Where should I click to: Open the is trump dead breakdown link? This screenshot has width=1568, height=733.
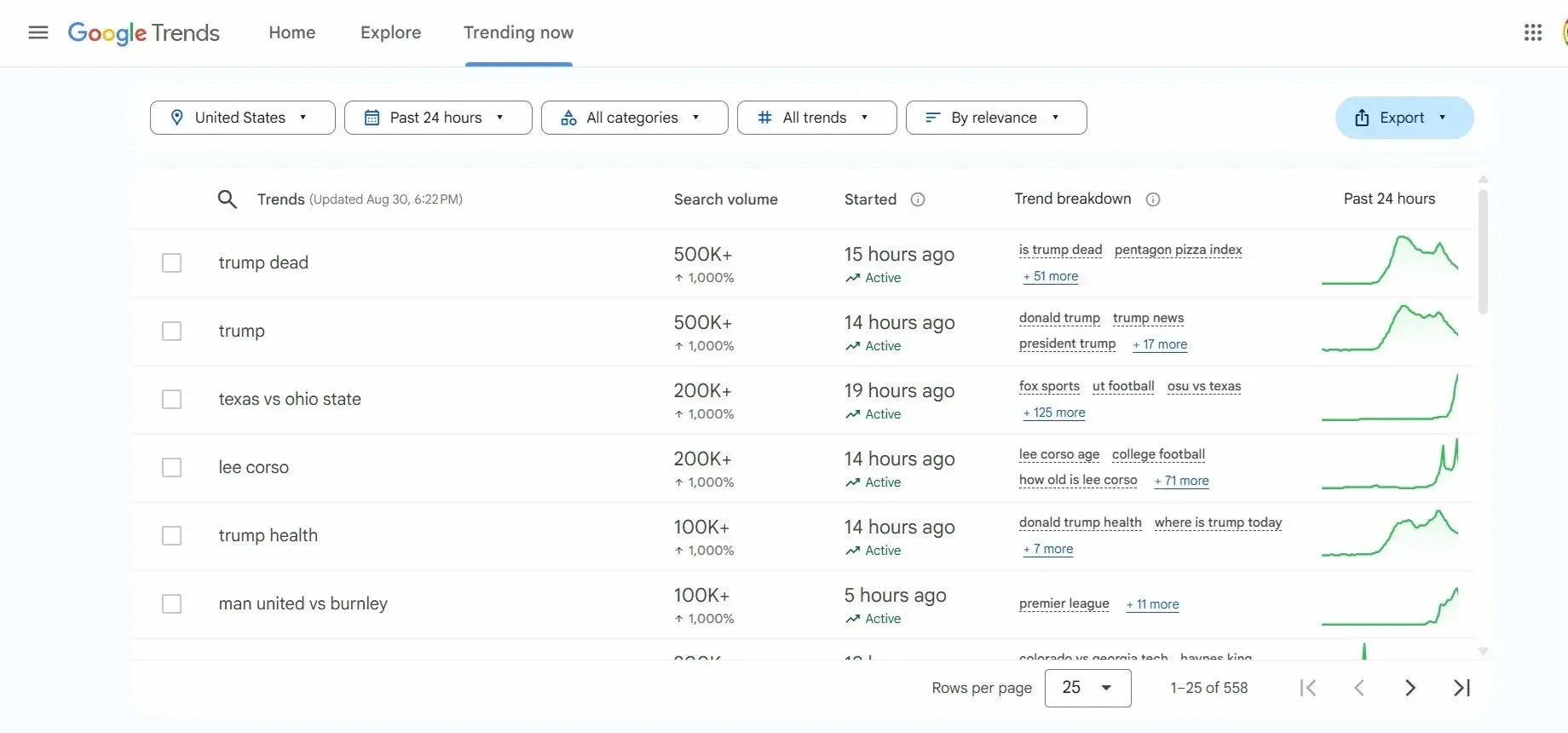[x=1060, y=250]
